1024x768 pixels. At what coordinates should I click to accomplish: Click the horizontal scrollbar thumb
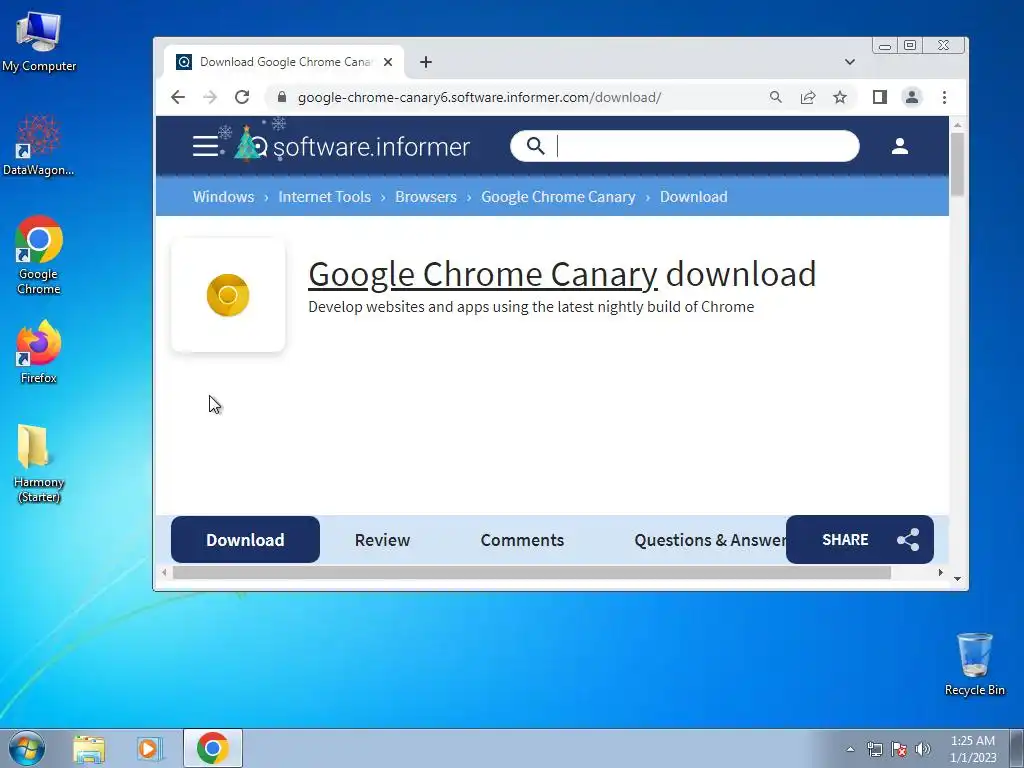pos(532,573)
